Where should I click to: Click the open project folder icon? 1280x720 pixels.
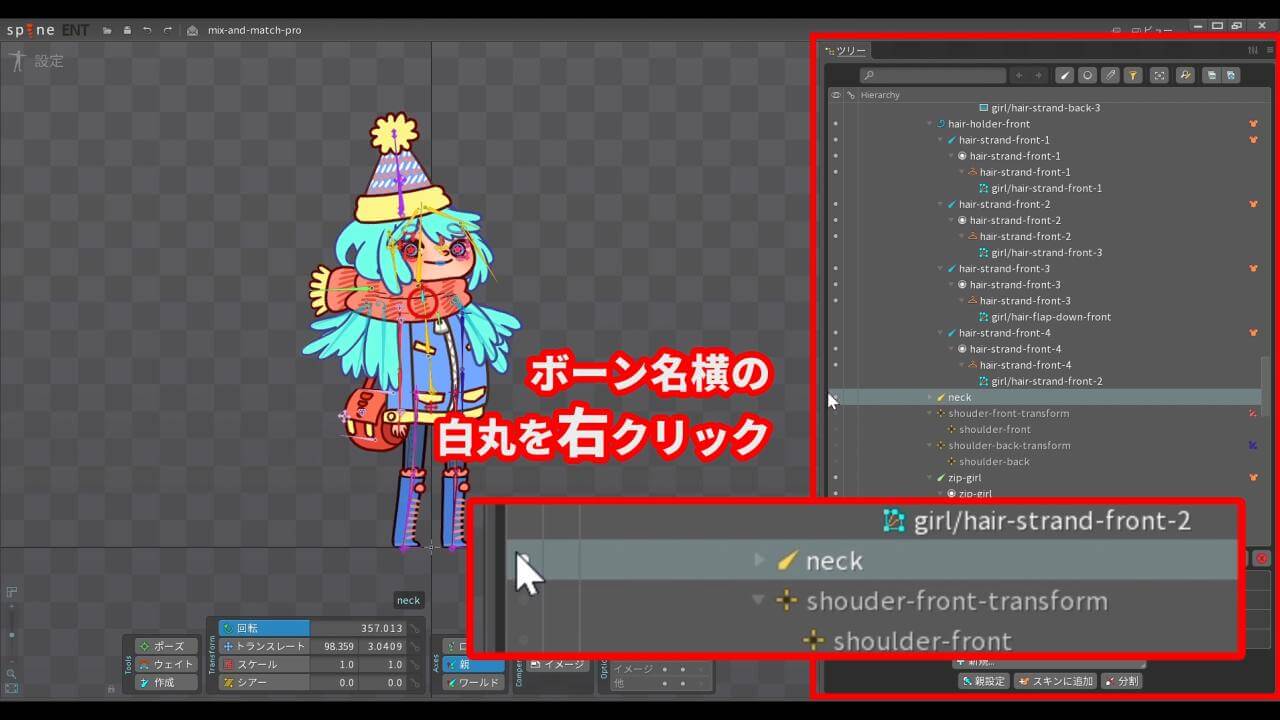pos(107,30)
